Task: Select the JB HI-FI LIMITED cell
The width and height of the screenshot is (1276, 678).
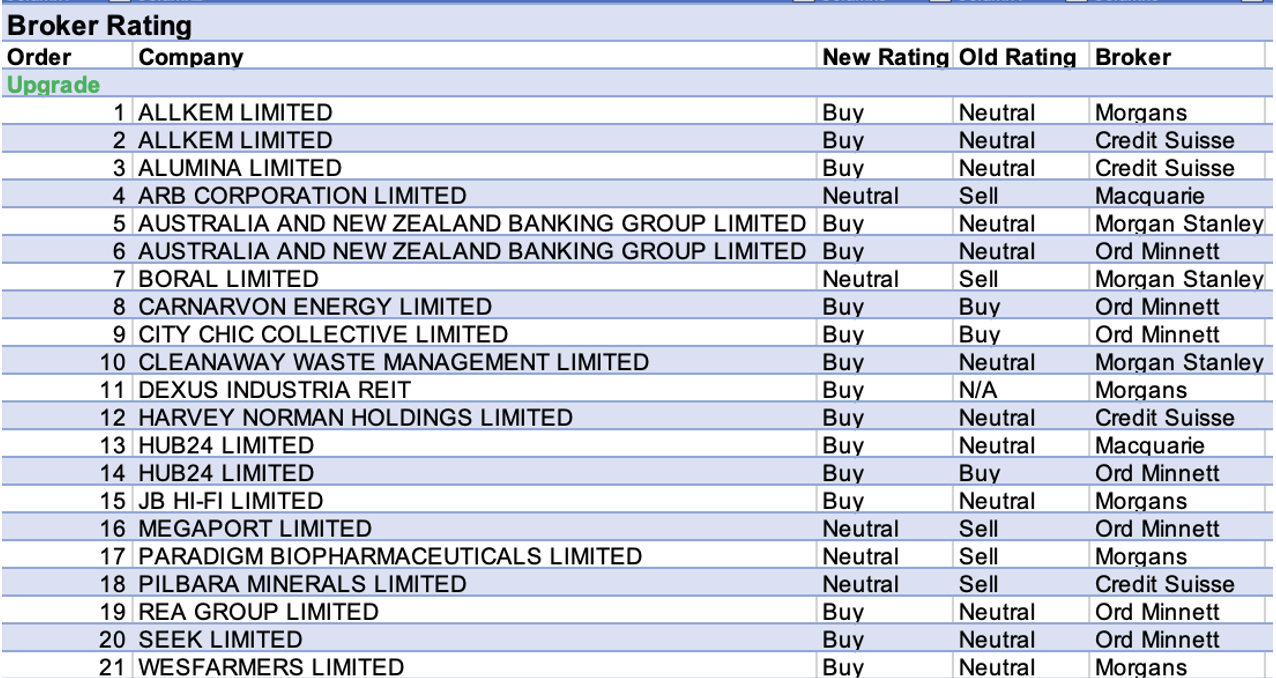Action: 230,501
